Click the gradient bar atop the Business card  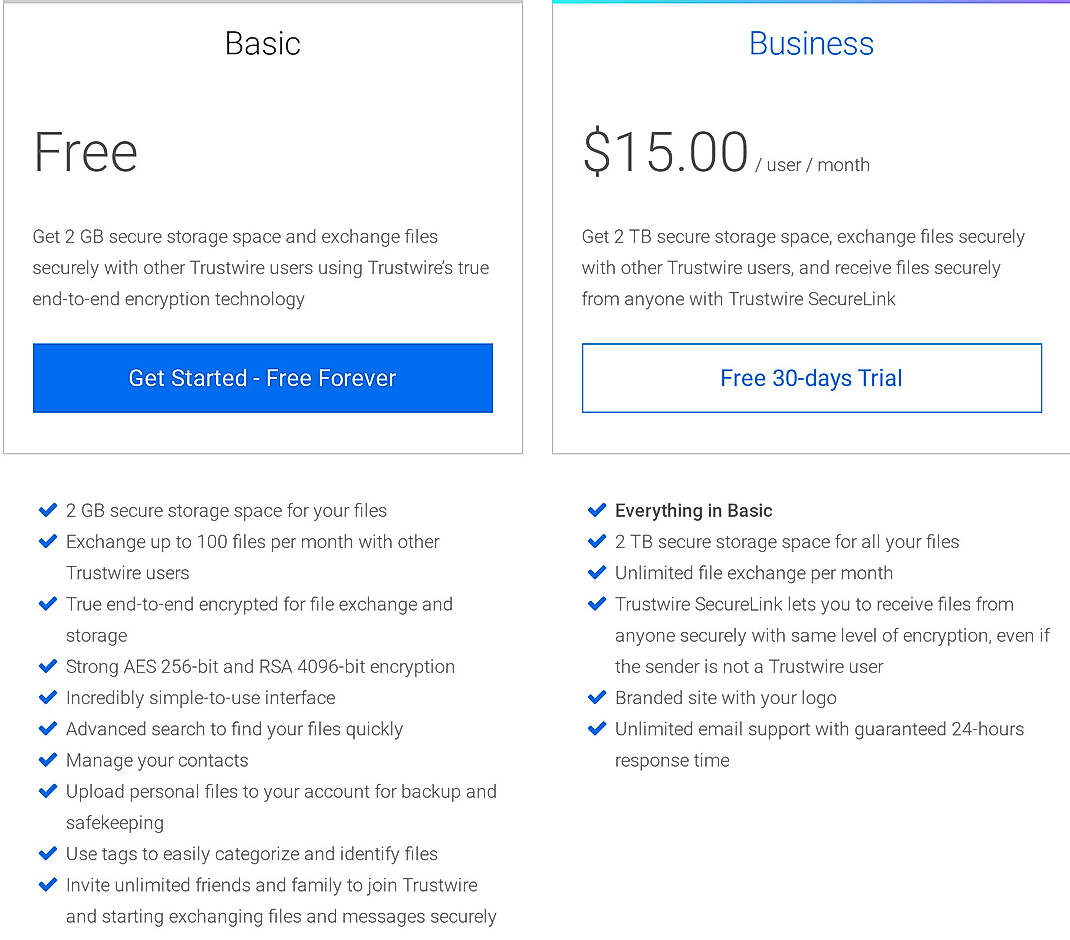[x=811, y=3]
